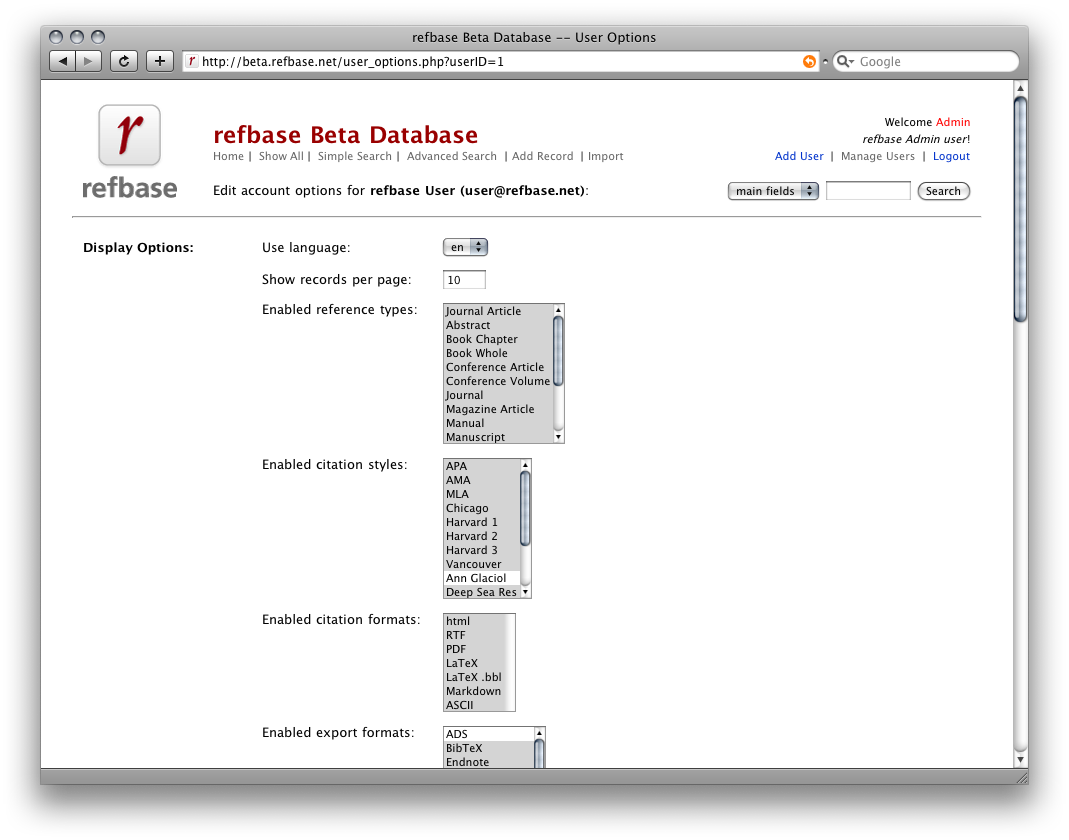Click the browser forward arrow button
Viewport: 1069px width, 840px height.
coord(89,61)
